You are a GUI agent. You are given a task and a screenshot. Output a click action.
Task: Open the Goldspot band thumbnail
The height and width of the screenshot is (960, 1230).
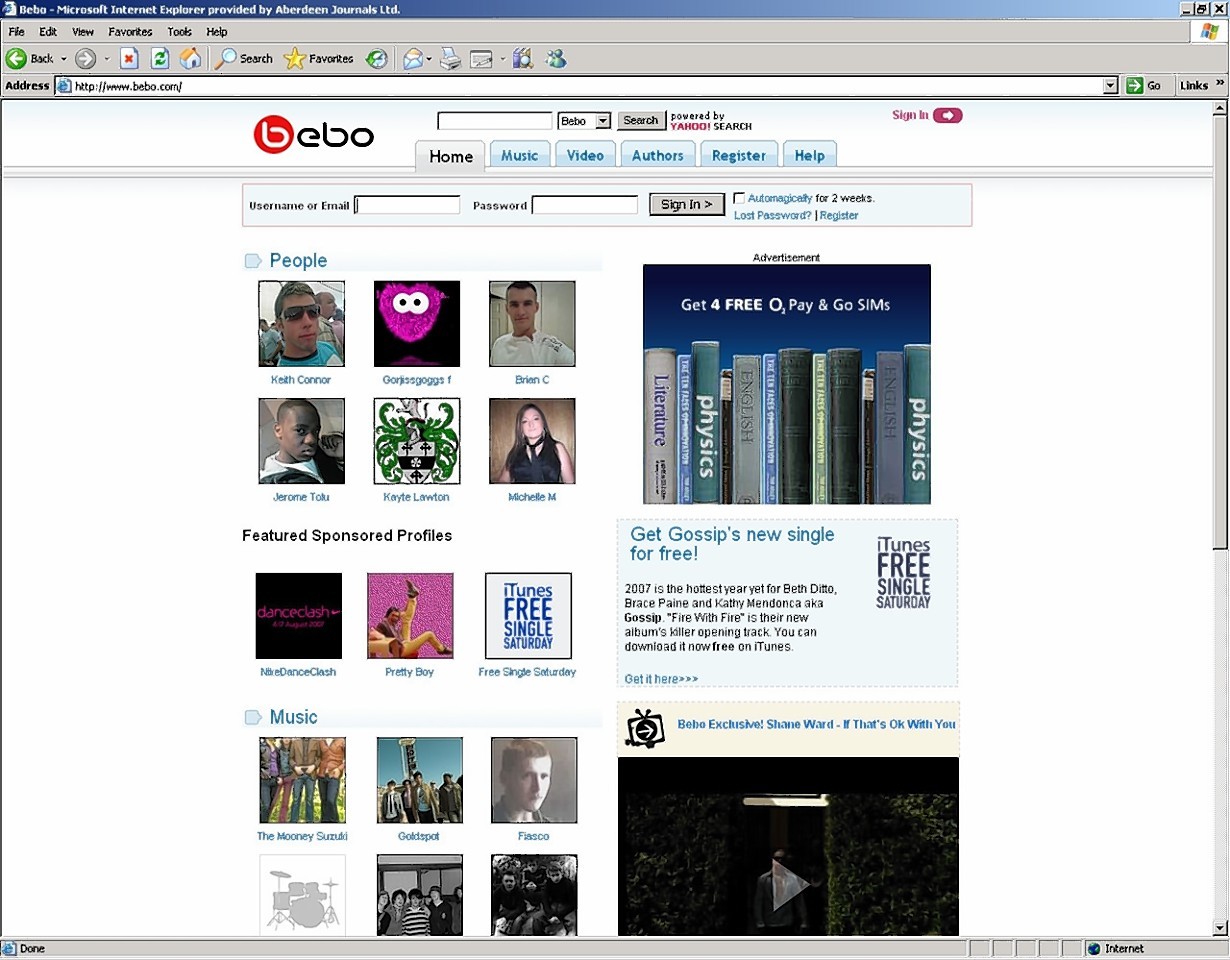tap(420, 780)
